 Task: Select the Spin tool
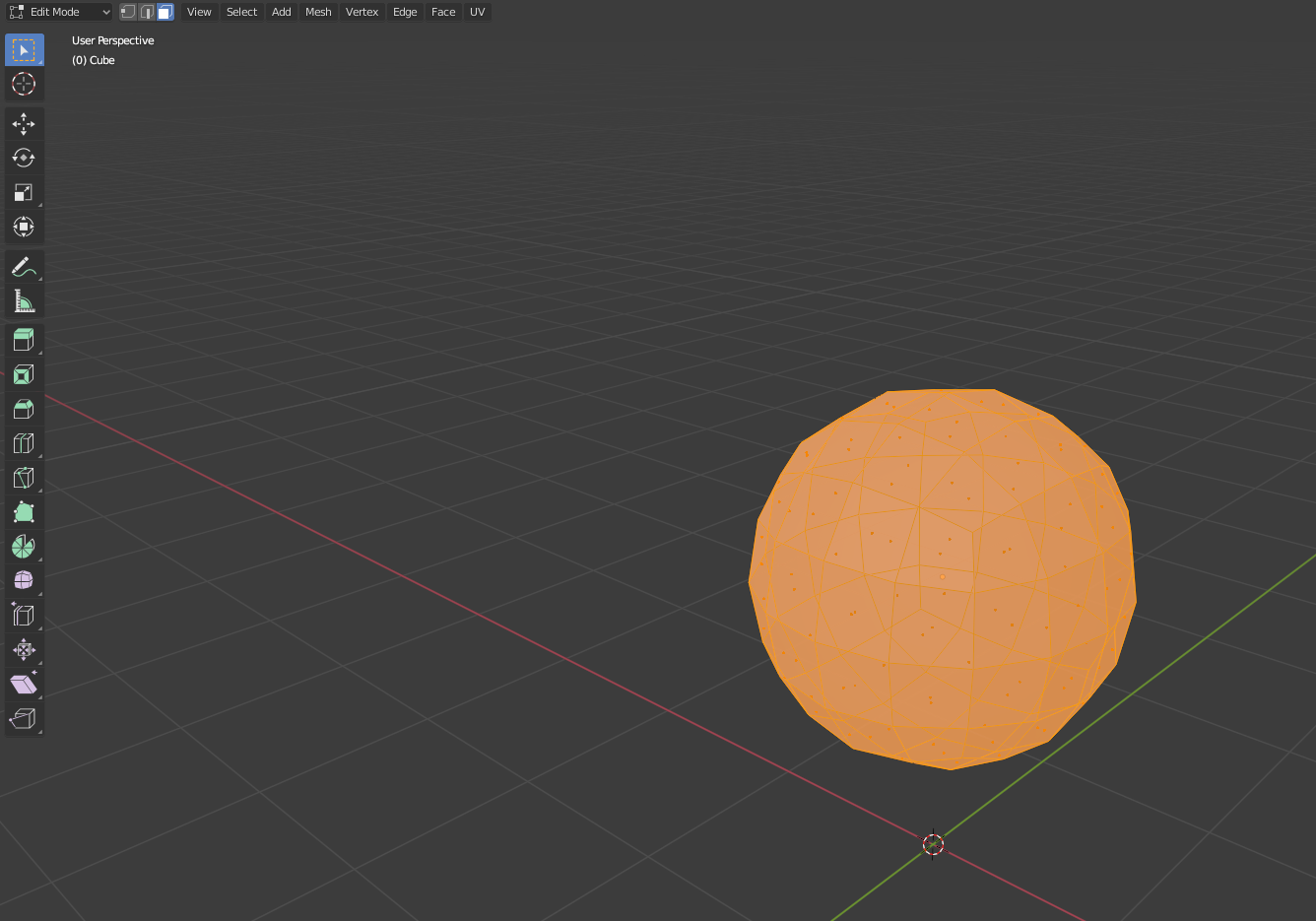coord(24,548)
